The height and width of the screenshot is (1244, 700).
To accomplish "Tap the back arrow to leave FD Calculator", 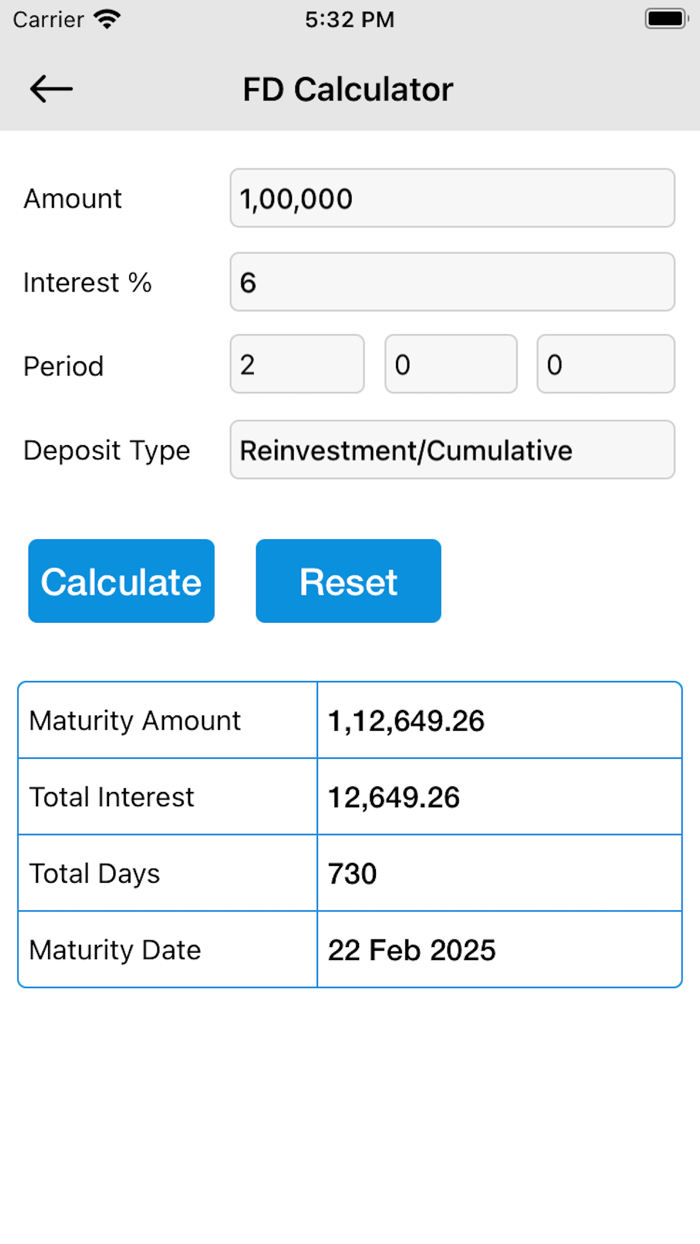I will (x=50, y=88).
